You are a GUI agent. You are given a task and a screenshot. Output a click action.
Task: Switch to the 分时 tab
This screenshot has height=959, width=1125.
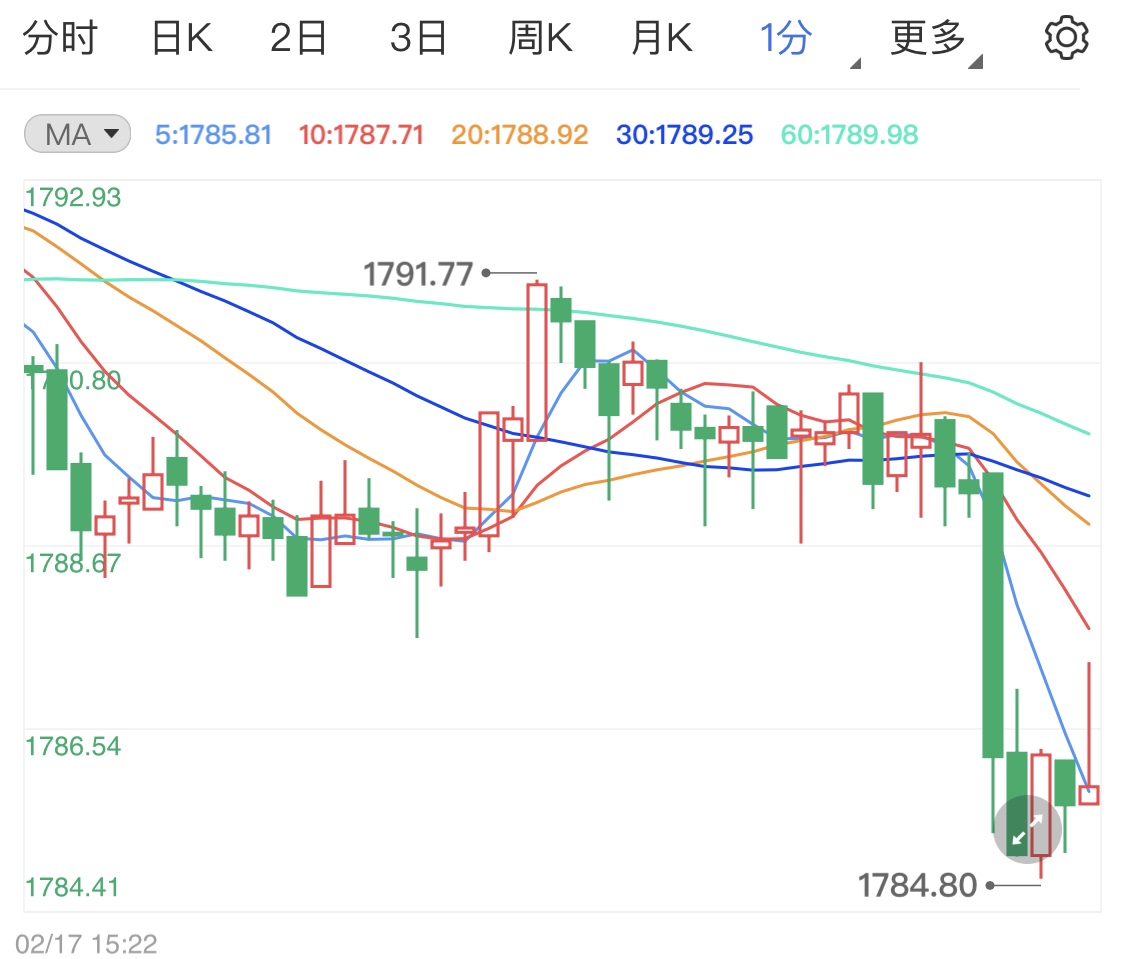(60, 36)
